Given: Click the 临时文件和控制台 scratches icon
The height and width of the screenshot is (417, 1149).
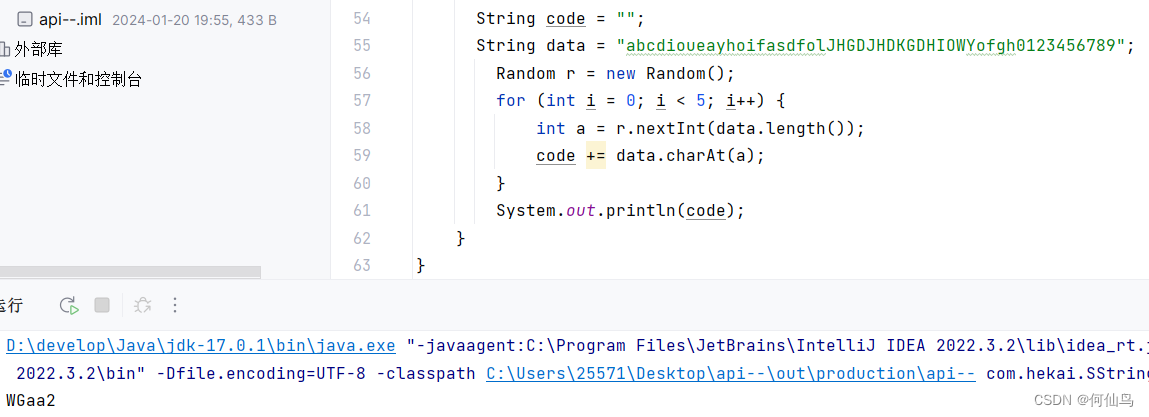Looking at the screenshot, I should [x=5, y=79].
